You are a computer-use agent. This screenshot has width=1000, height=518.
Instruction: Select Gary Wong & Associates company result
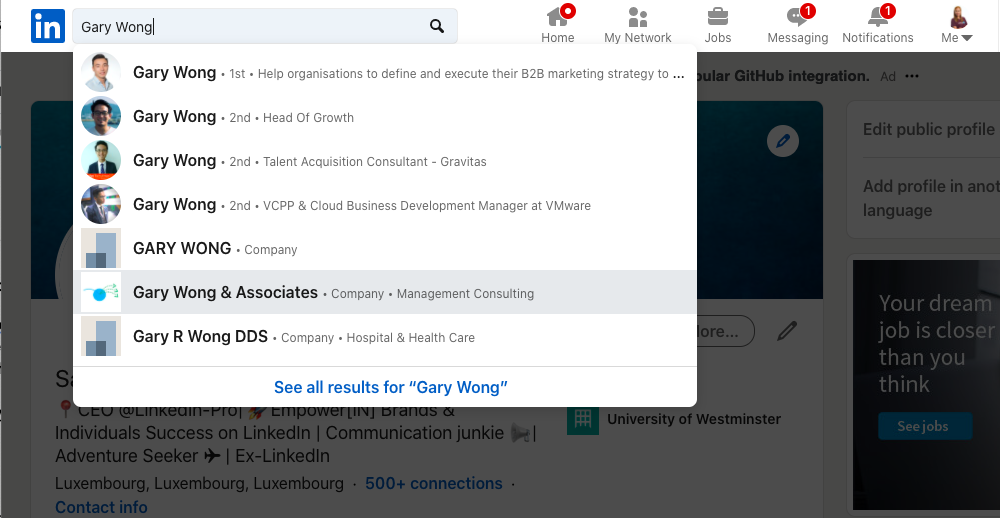[x=385, y=292]
